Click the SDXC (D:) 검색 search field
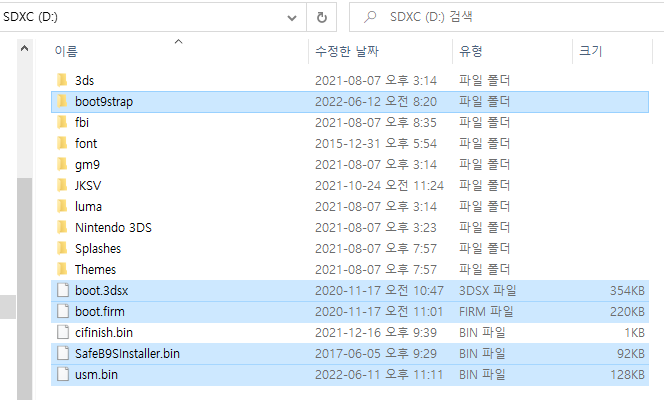This screenshot has width=664, height=400. 506,17
